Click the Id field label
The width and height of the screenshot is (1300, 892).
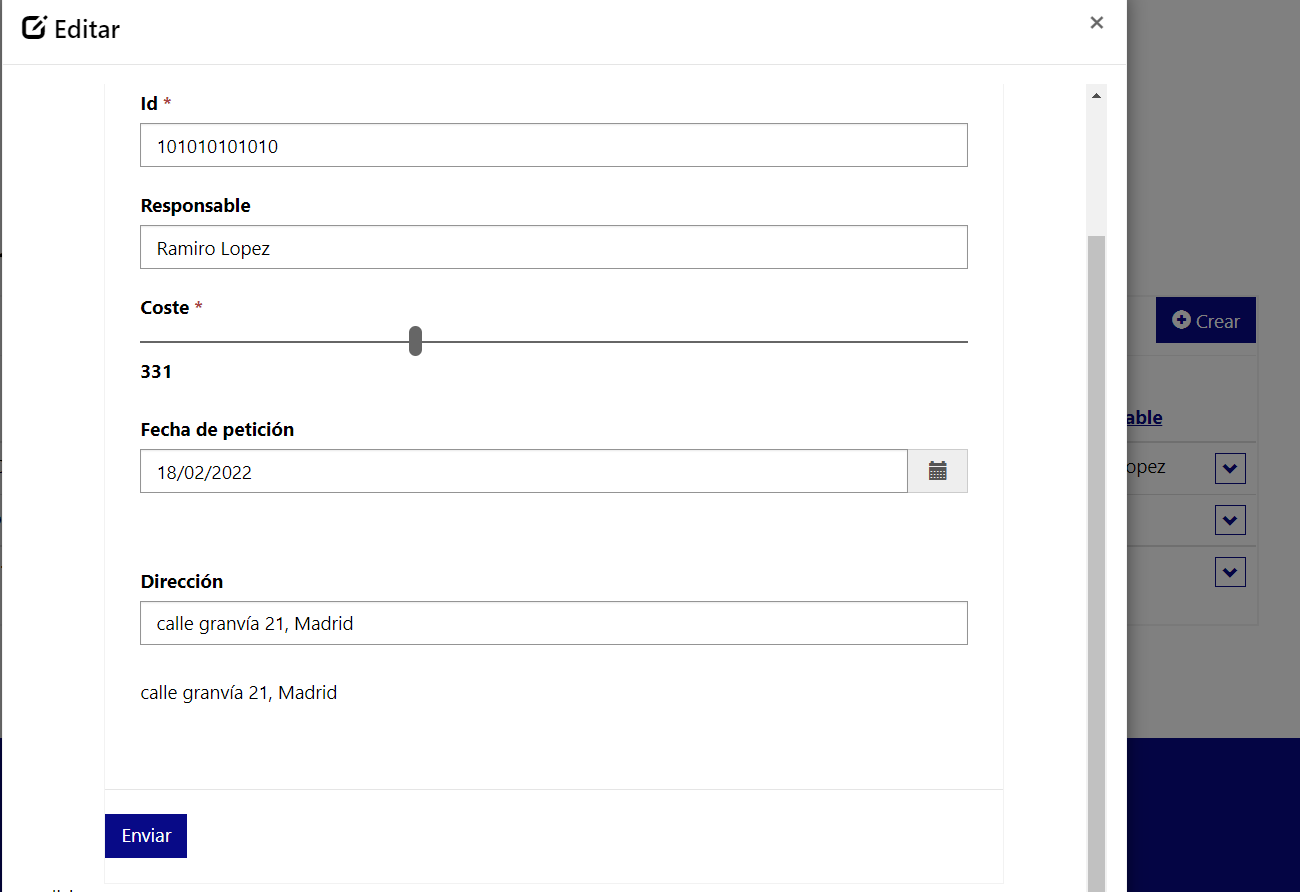[149, 103]
